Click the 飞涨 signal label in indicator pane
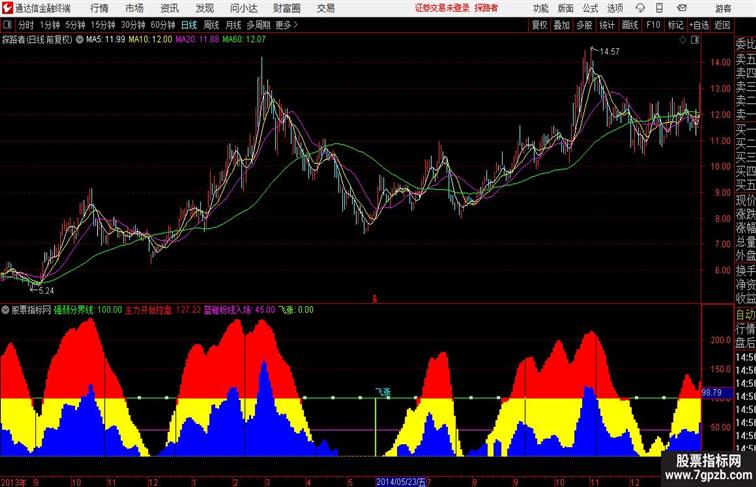 point(383,392)
